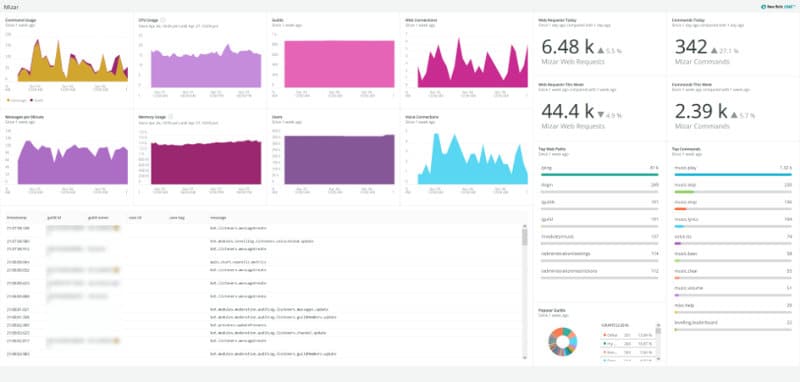The height and width of the screenshot is (382, 800).
Task: Click the Top Web Paths row valued 112
Action: (x=599, y=273)
